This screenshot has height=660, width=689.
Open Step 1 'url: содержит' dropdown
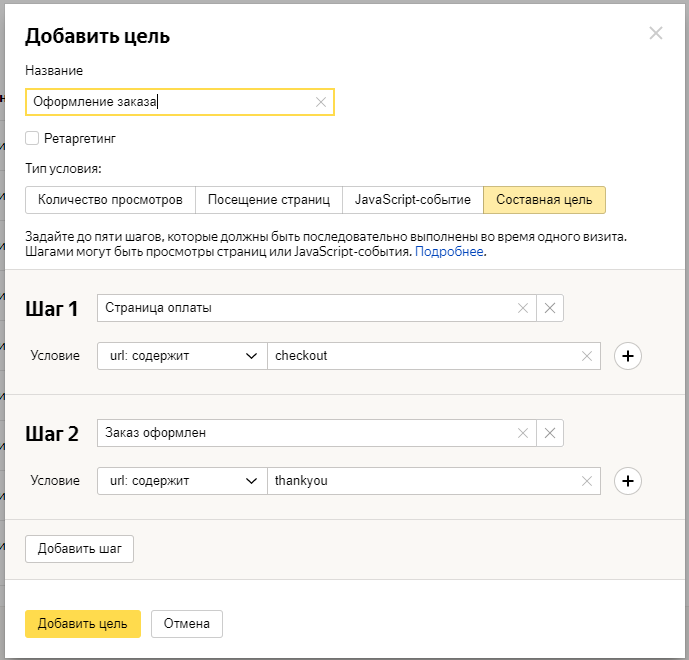(182, 356)
